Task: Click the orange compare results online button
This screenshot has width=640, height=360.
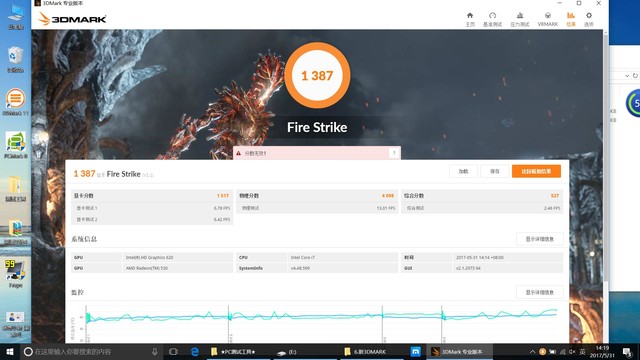Action: point(536,171)
